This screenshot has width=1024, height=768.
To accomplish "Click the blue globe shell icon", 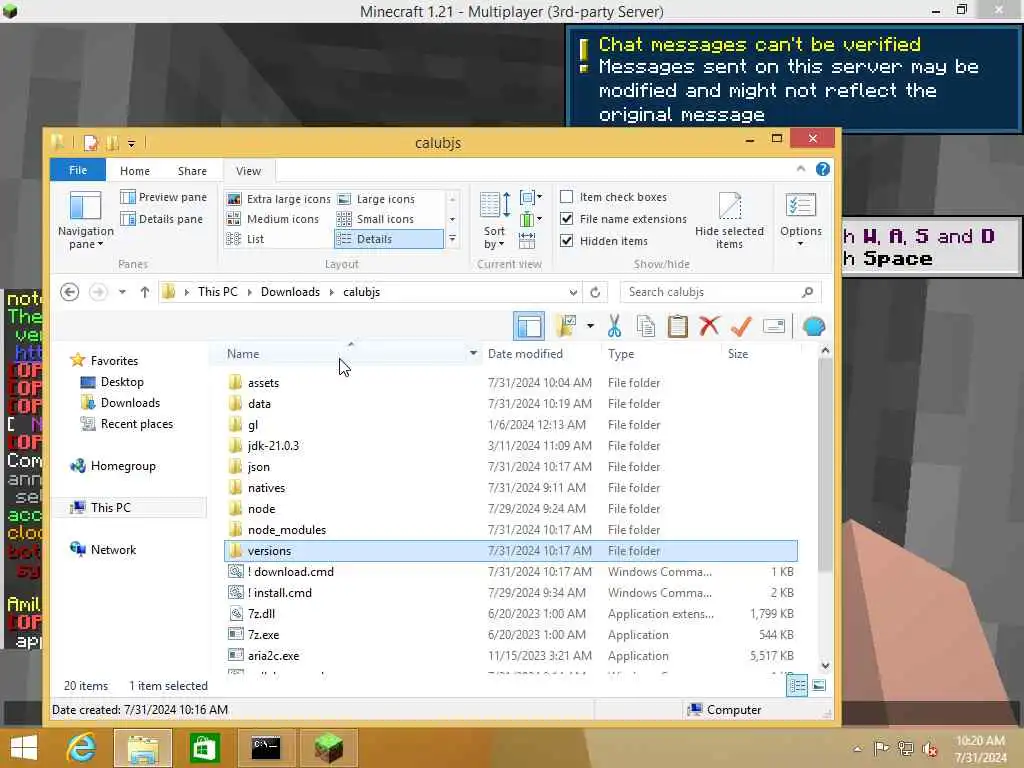I will [814, 326].
